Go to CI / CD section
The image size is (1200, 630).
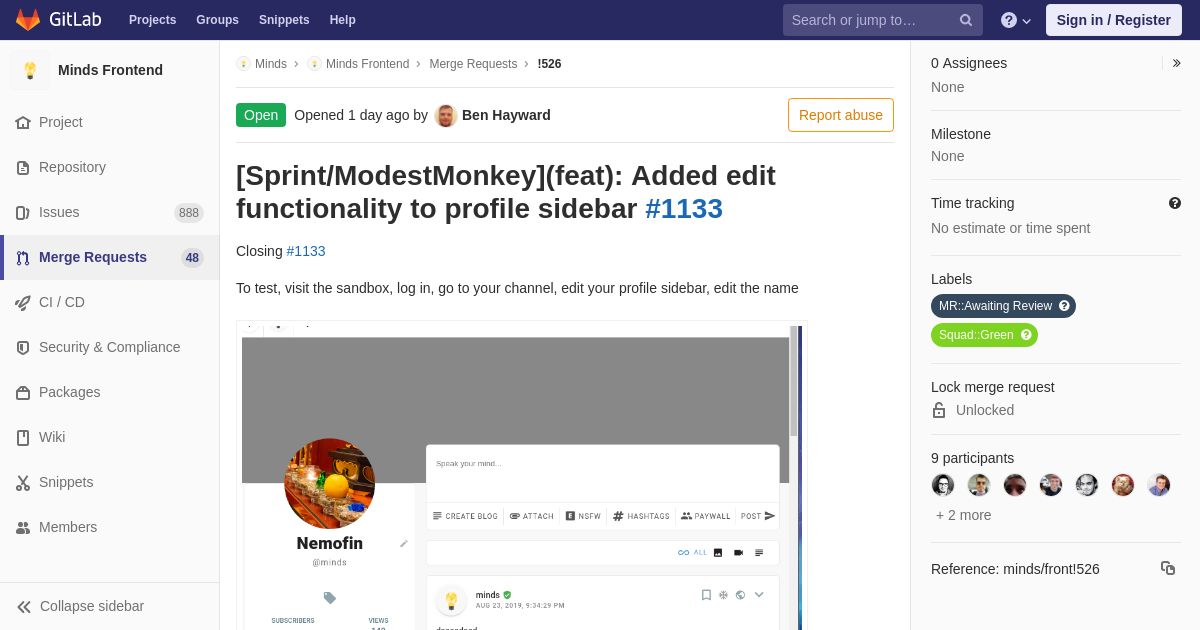[x=62, y=302]
